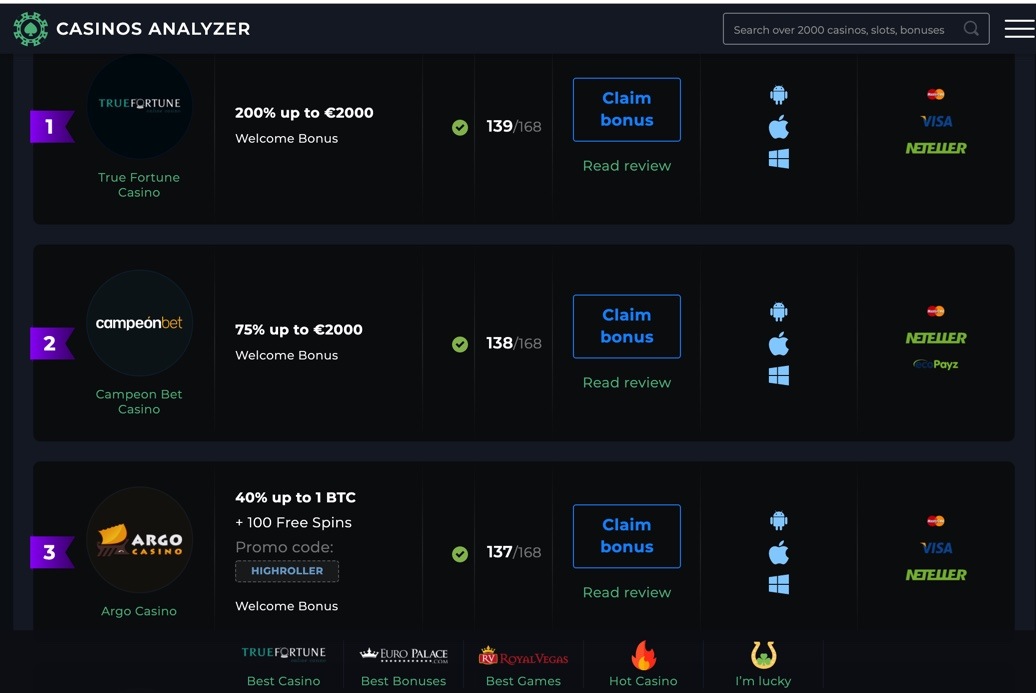Claim bonus for Argo Casino

(626, 536)
